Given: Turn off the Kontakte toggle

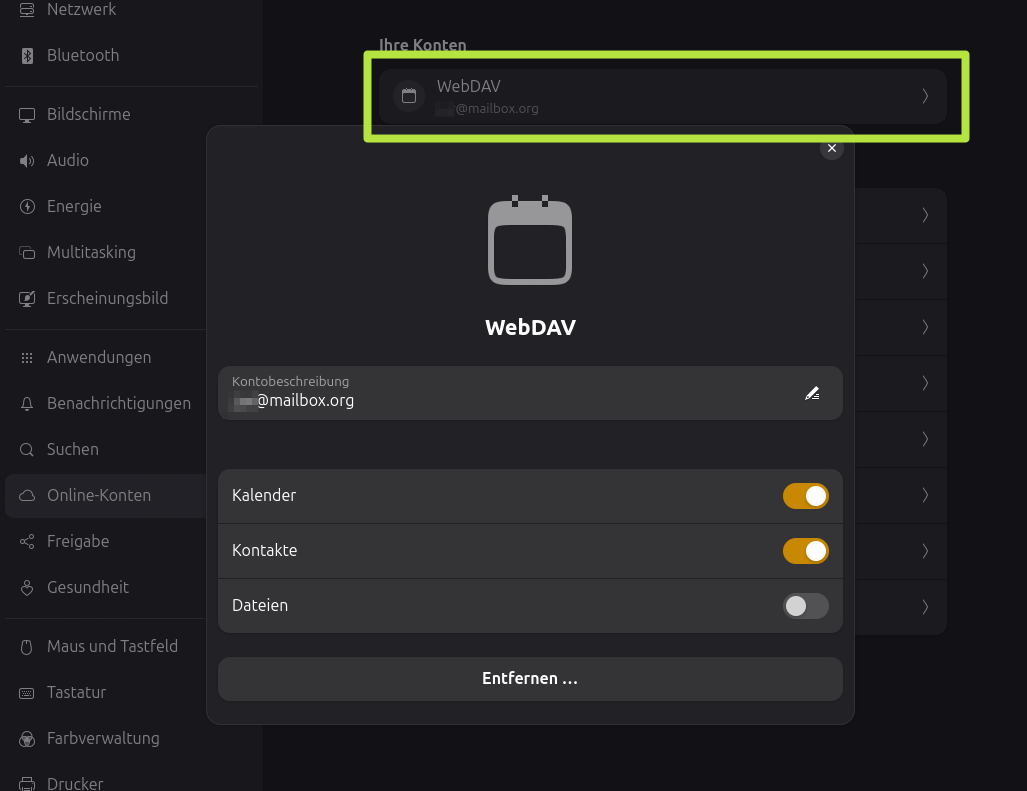Looking at the screenshot, I should click(x=805, y=551).
